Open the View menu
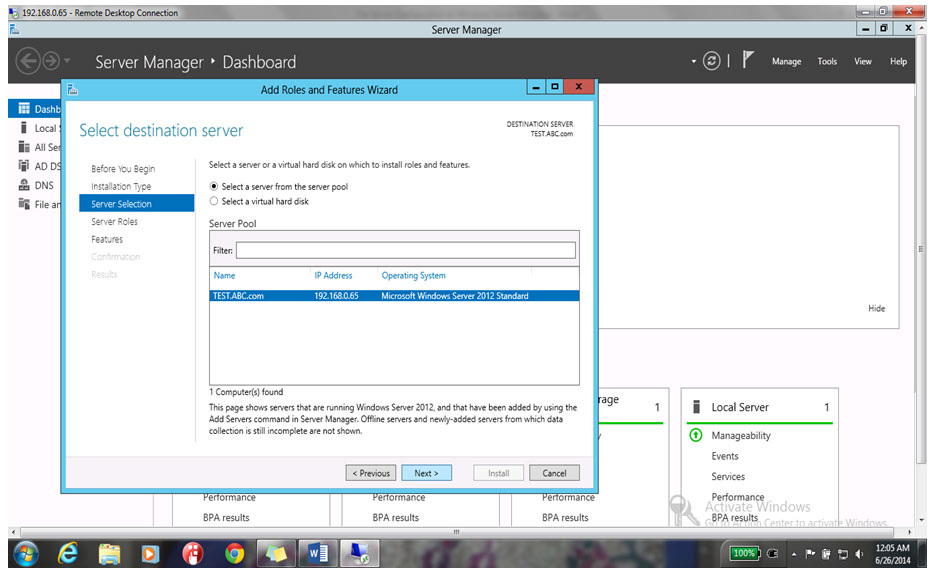This screenshot has height=578, width=936. click(x=863, y=62)
